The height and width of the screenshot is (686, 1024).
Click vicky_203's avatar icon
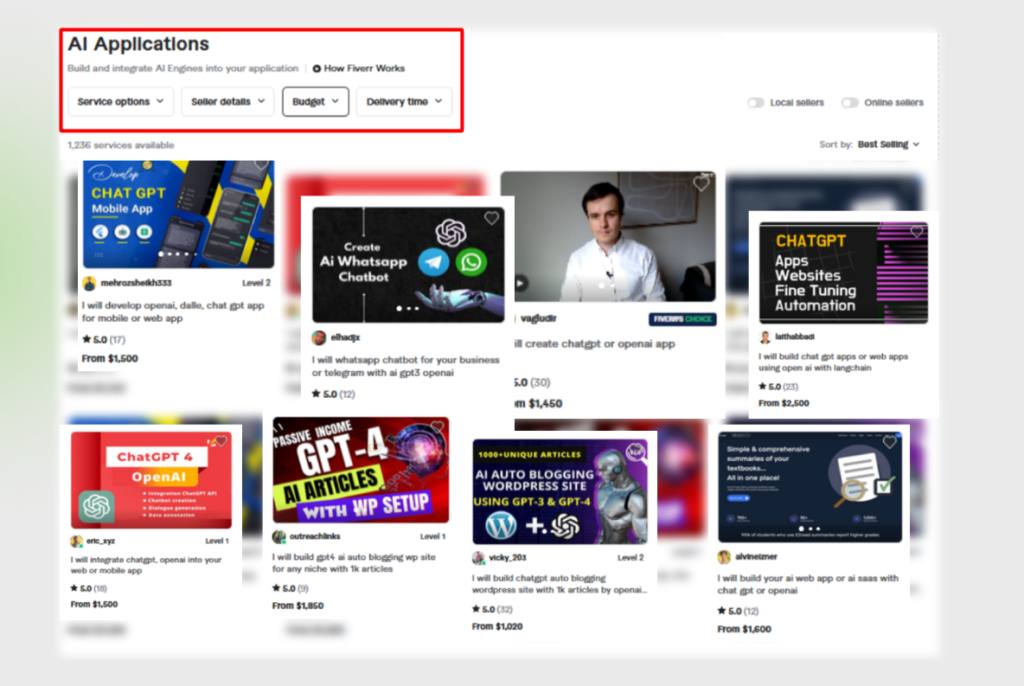479,557
